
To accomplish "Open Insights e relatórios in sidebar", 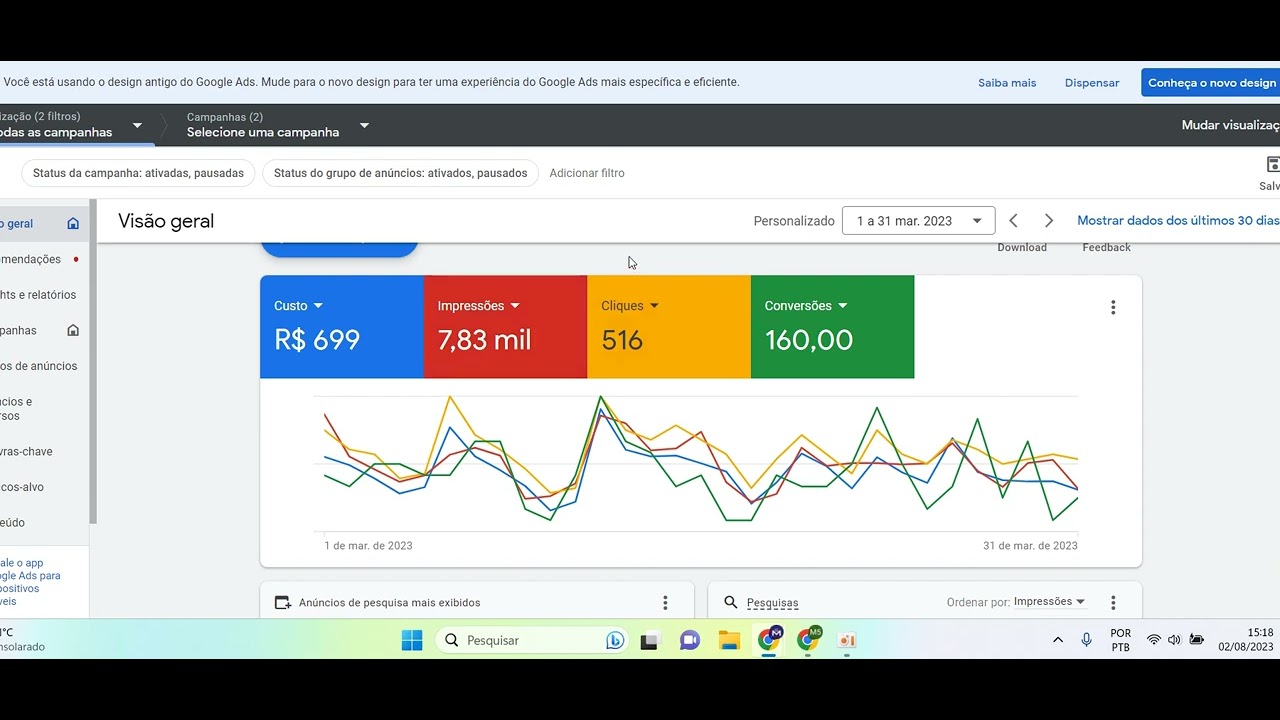I will click(x=40, y=295).
